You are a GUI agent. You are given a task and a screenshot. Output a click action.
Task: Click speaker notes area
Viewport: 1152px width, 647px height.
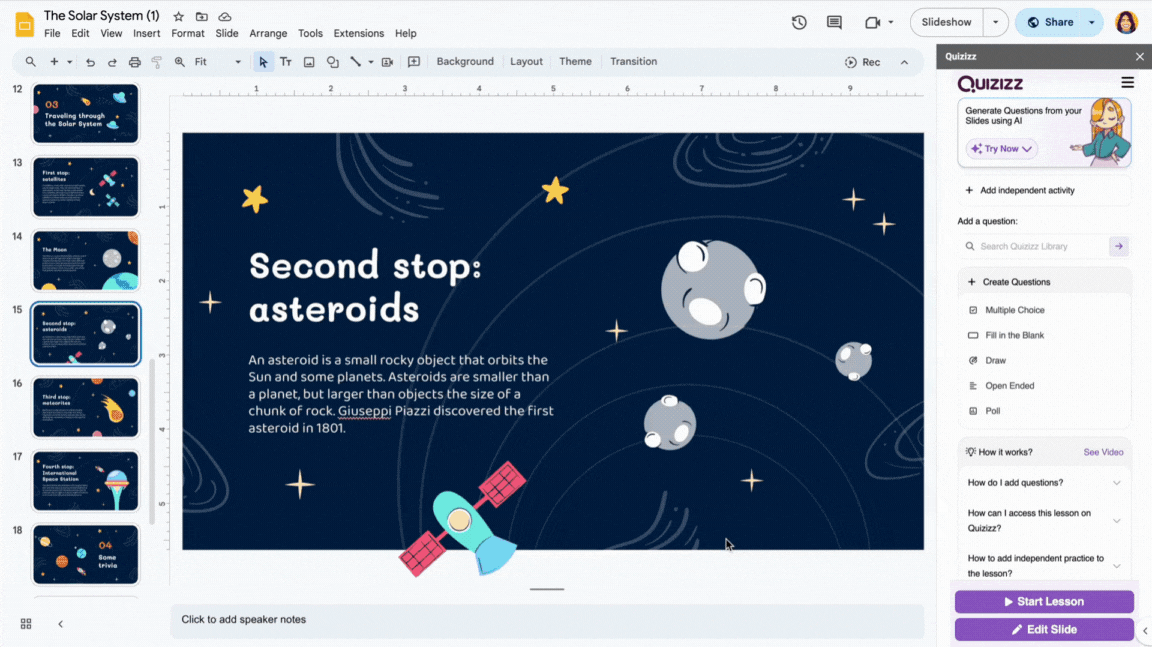tap(547, 620)
